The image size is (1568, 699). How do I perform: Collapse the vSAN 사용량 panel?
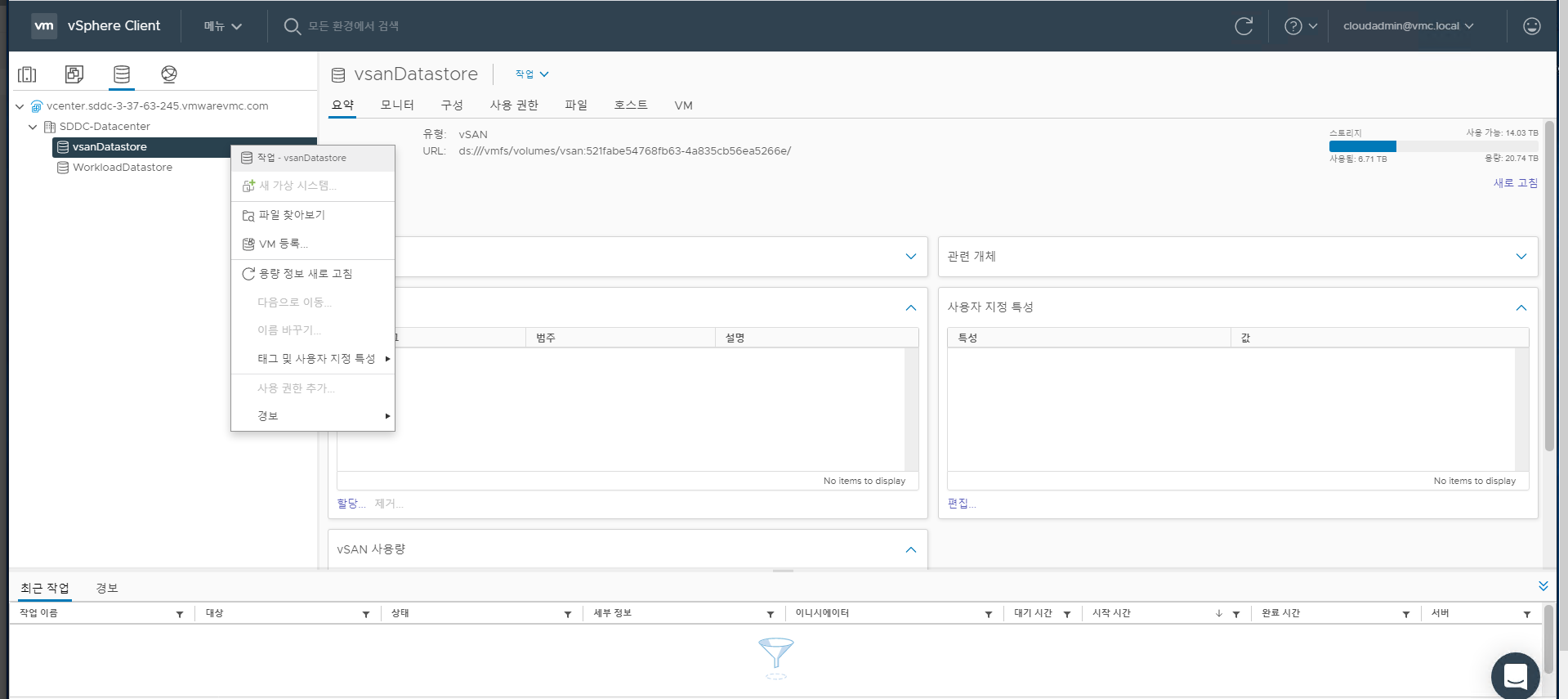[911, 550]
